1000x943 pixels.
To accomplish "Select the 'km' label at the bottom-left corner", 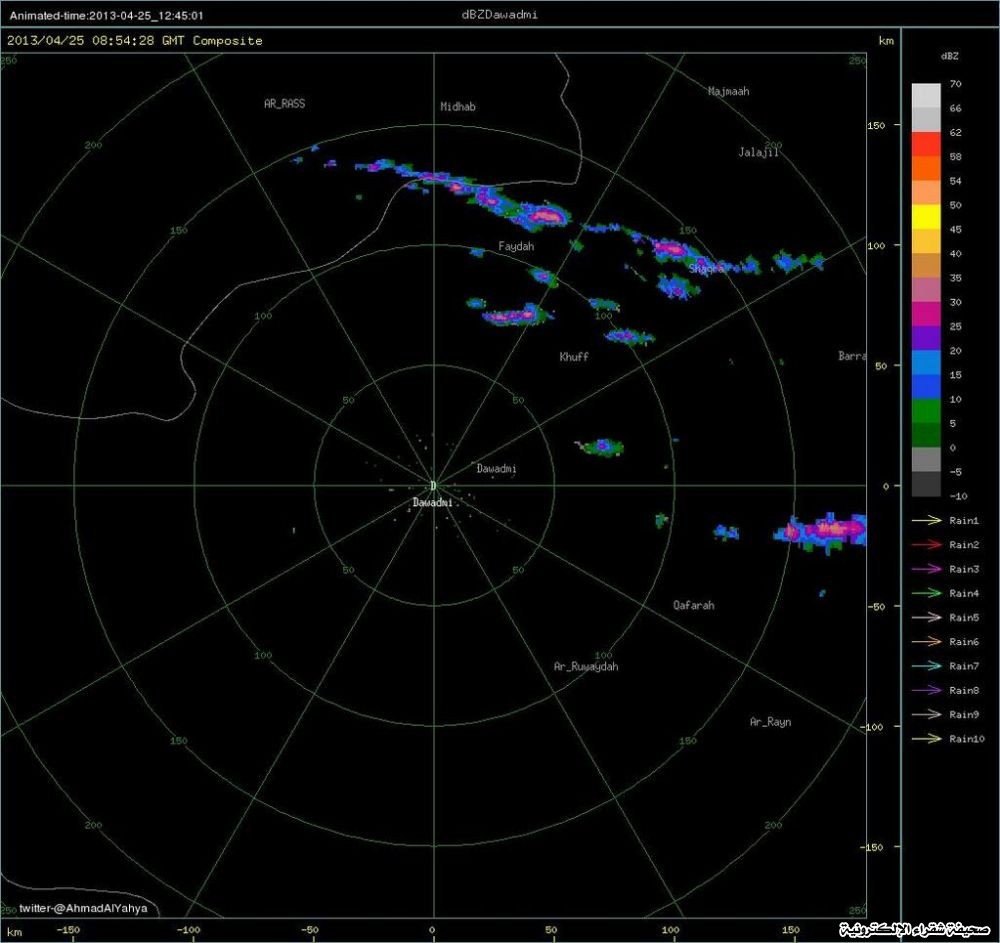I will 14,932.
